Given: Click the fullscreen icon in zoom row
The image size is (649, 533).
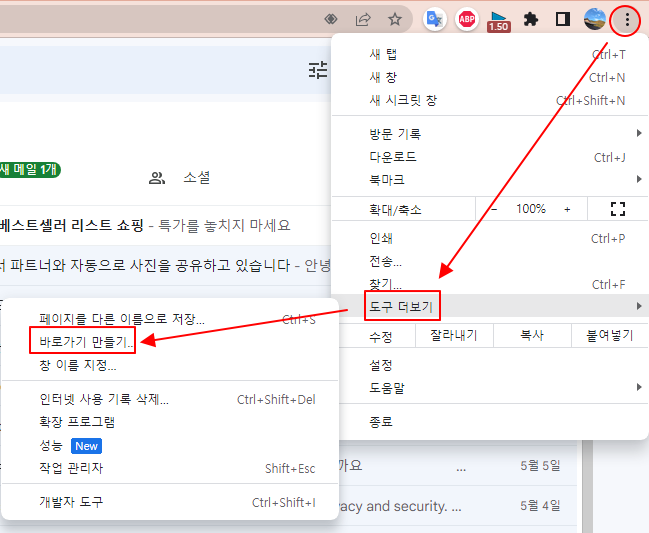Looking at the screenshot, I should 618,209.
